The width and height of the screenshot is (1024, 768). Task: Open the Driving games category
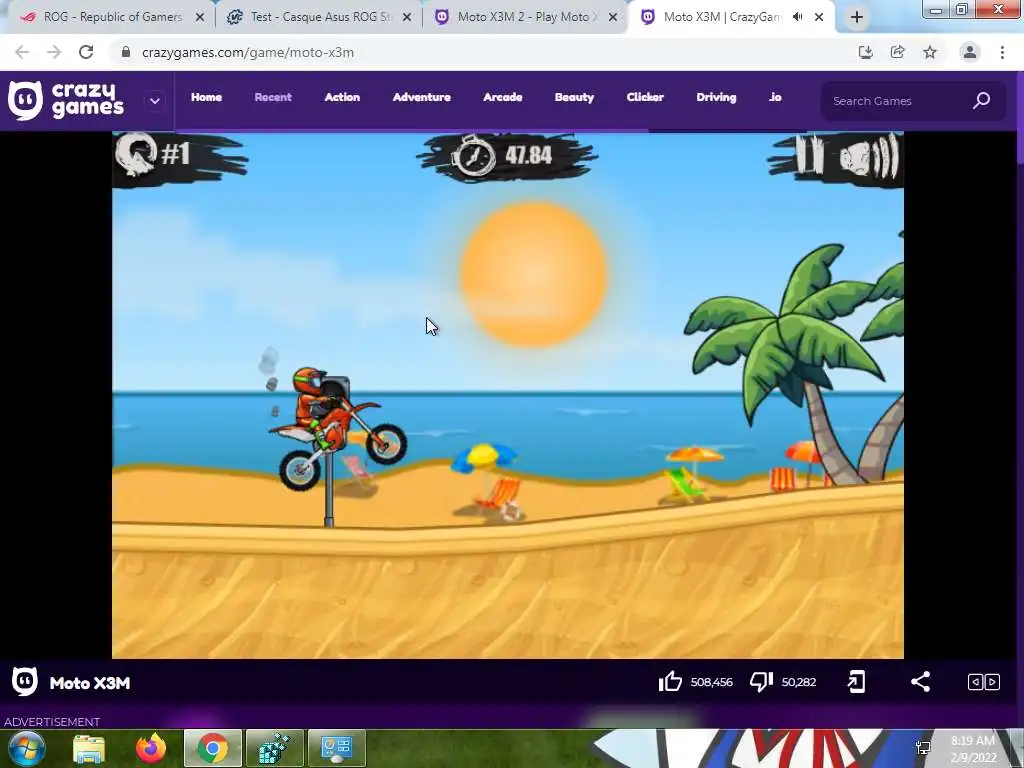(716, 97)
